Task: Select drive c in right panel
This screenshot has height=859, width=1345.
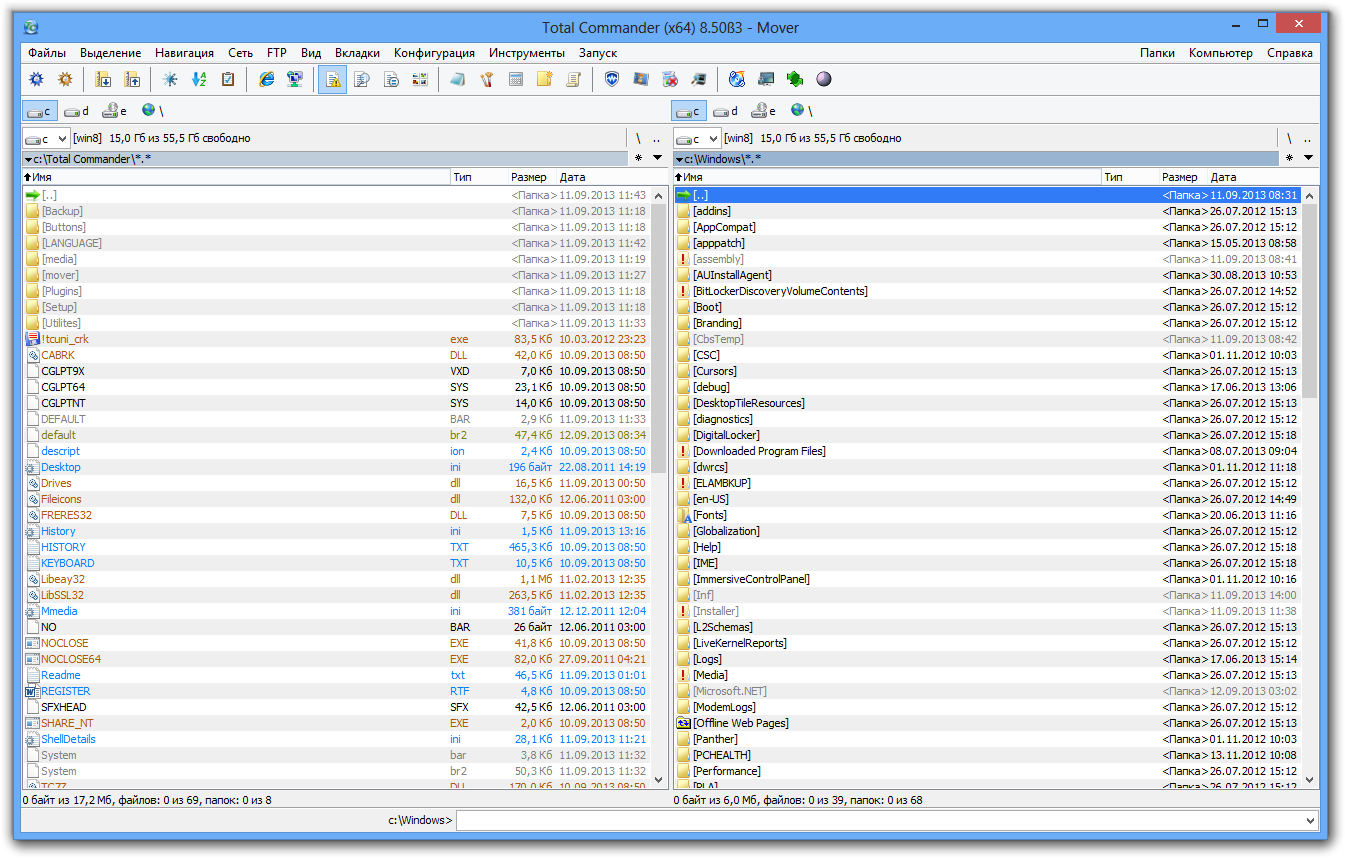Action: (x=689, y=111)
